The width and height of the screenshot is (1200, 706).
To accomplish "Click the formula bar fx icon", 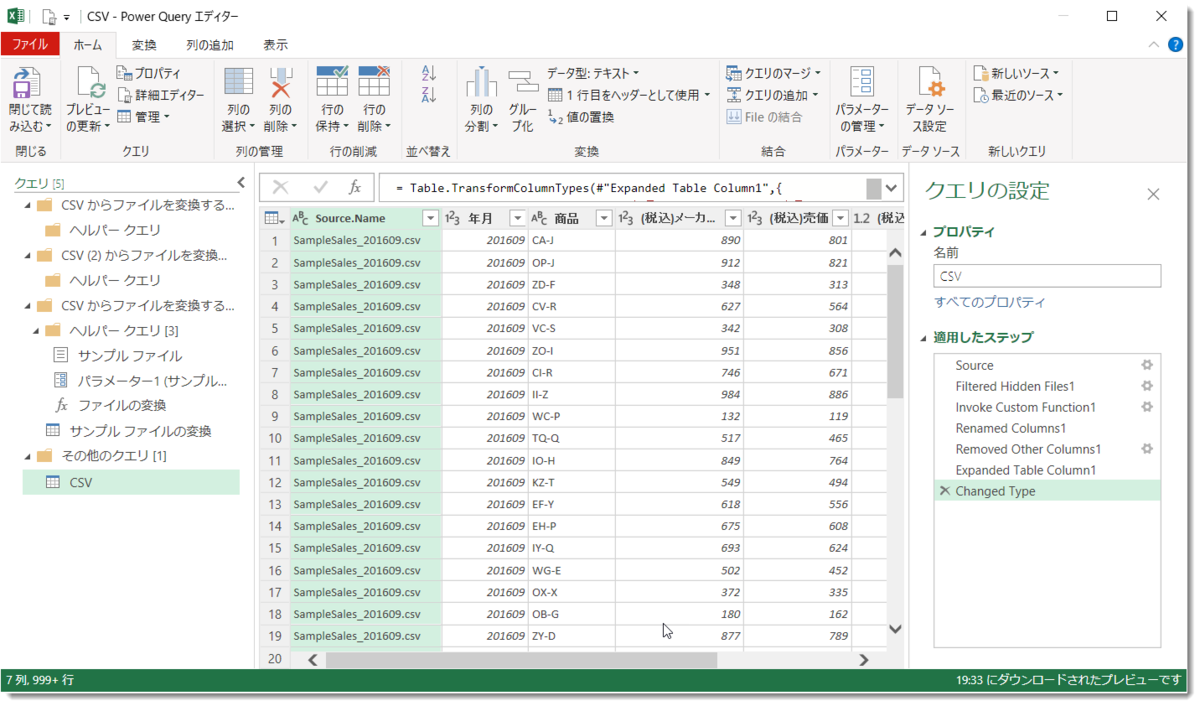I will 354,187.
